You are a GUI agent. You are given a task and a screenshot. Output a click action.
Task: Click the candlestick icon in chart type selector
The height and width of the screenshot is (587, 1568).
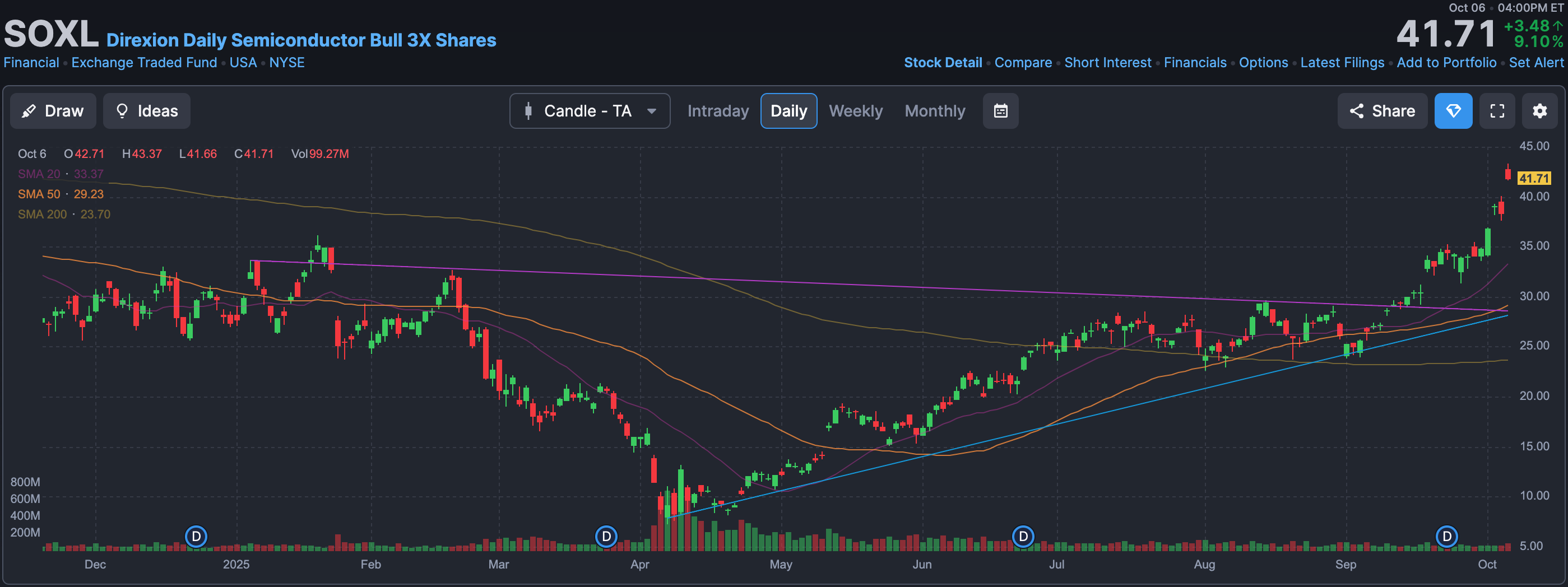(528, 111)
